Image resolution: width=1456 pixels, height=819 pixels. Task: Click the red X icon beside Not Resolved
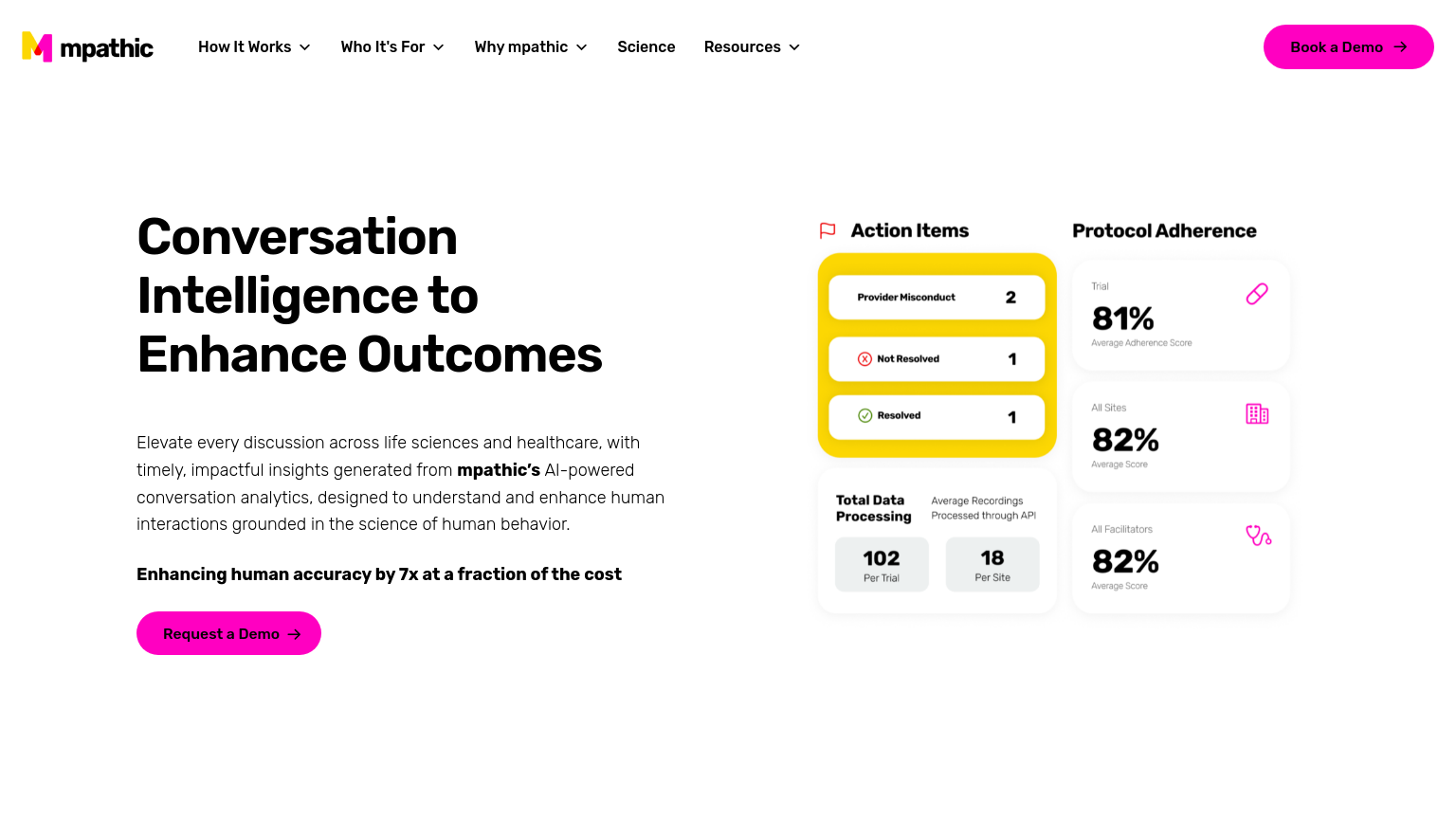pos(864,359)
